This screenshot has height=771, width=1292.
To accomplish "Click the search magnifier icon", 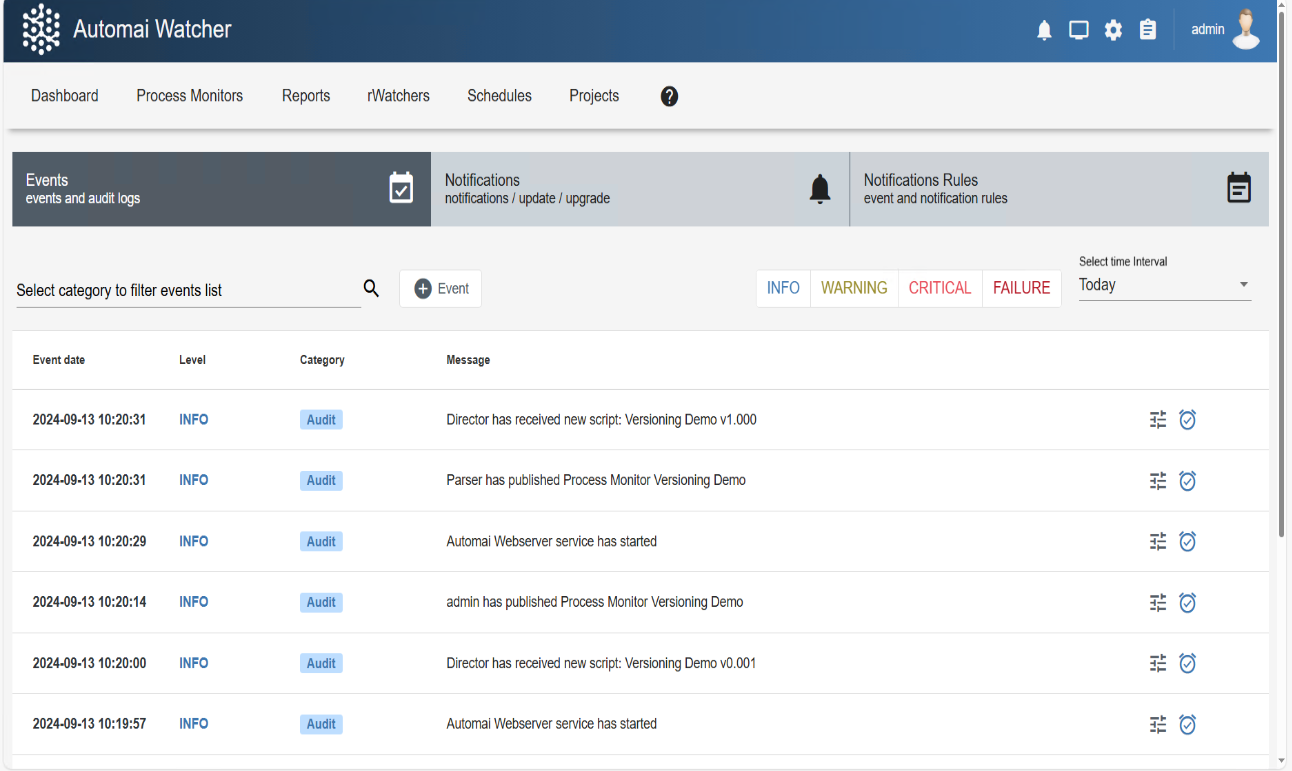I will click(x=371, y=289).
